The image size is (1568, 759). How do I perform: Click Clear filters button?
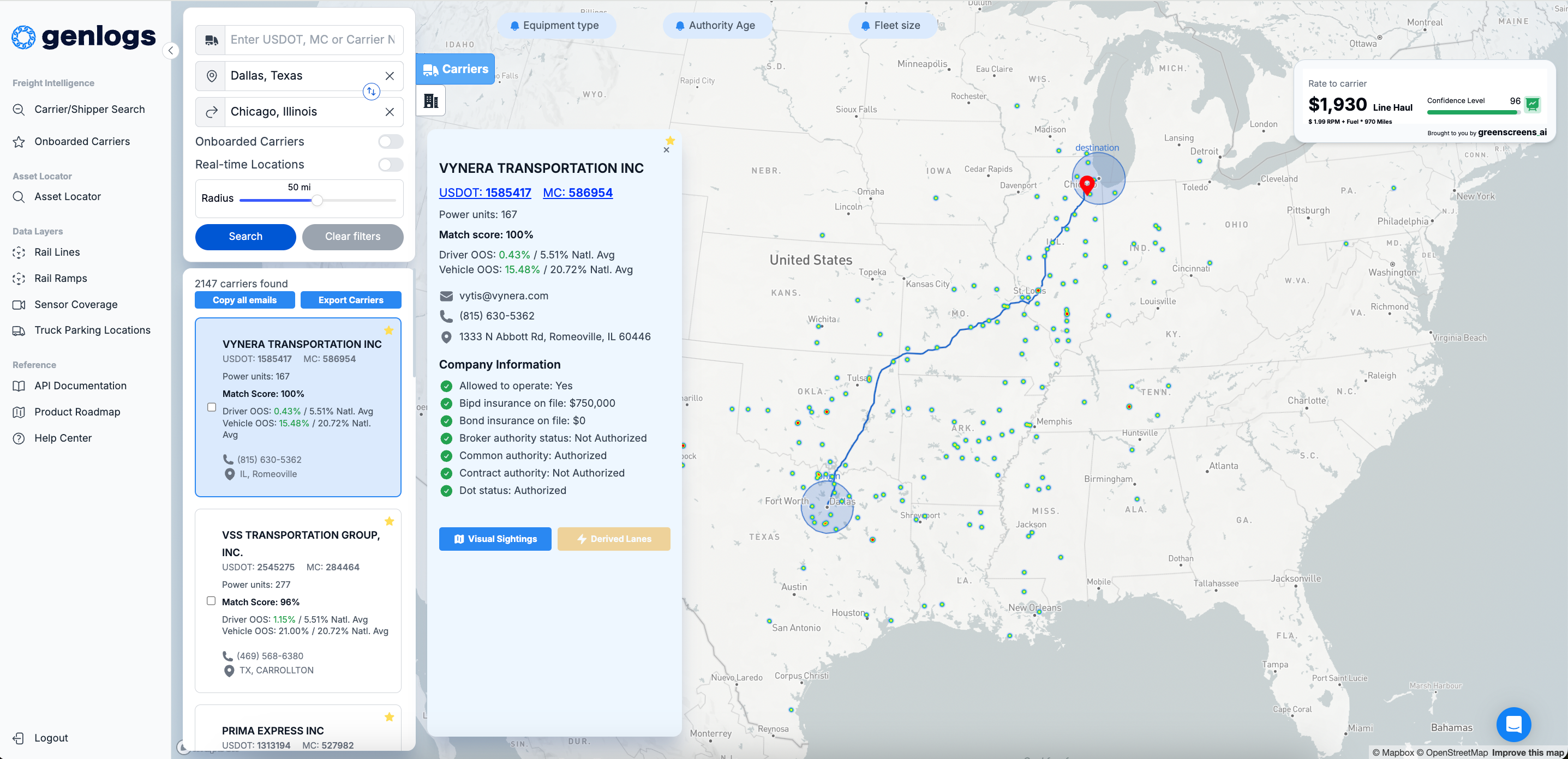click(x=352, y=237)
